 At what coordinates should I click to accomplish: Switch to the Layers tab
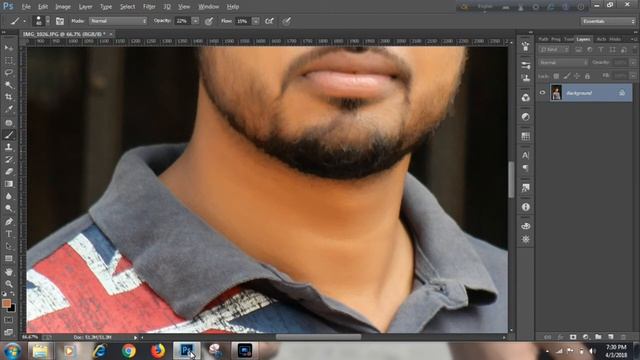coord(583,39)
